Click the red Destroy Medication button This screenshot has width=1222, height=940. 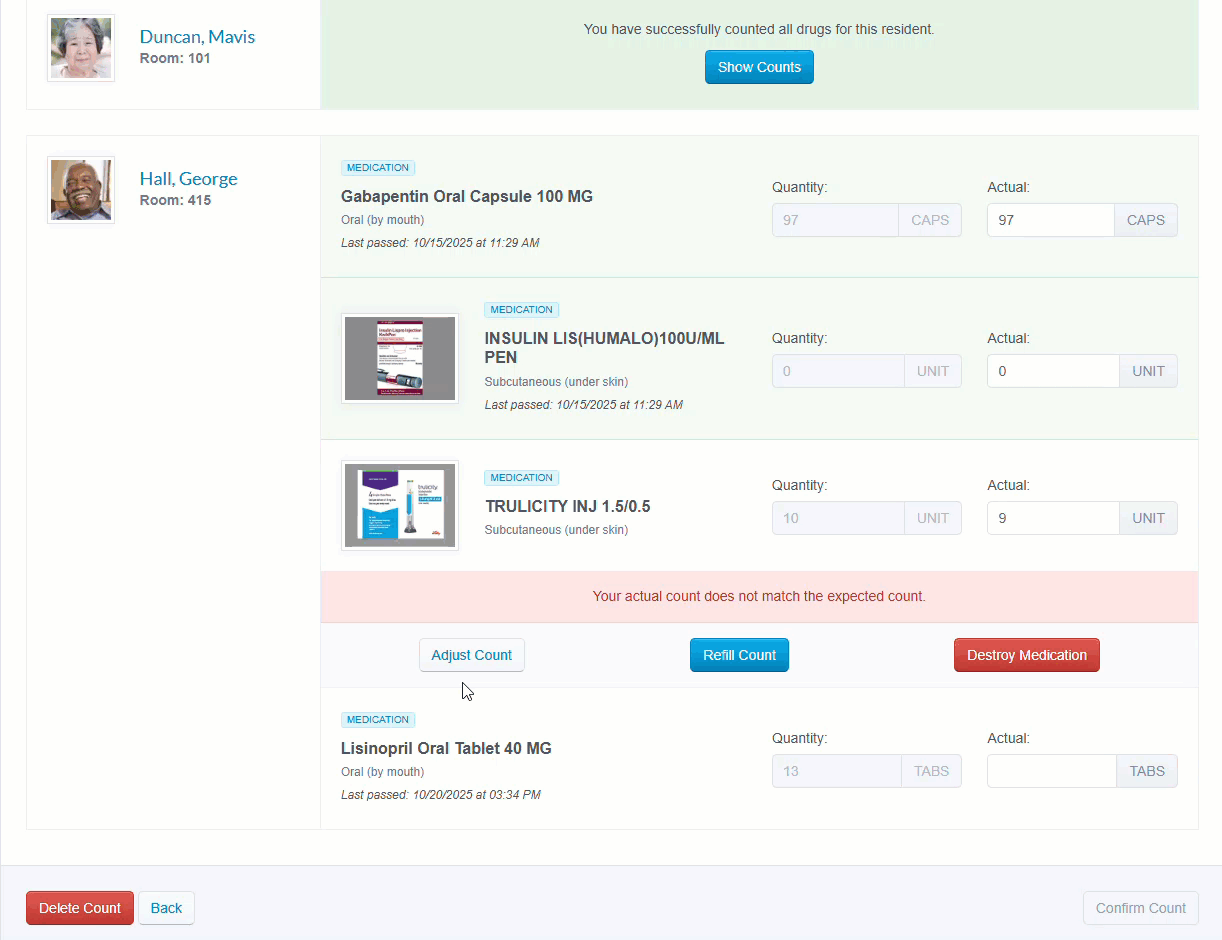click(1027, 655)
